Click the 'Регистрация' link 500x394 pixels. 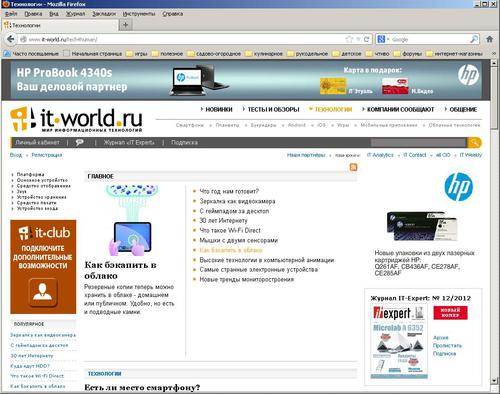[x=47, y=155]
